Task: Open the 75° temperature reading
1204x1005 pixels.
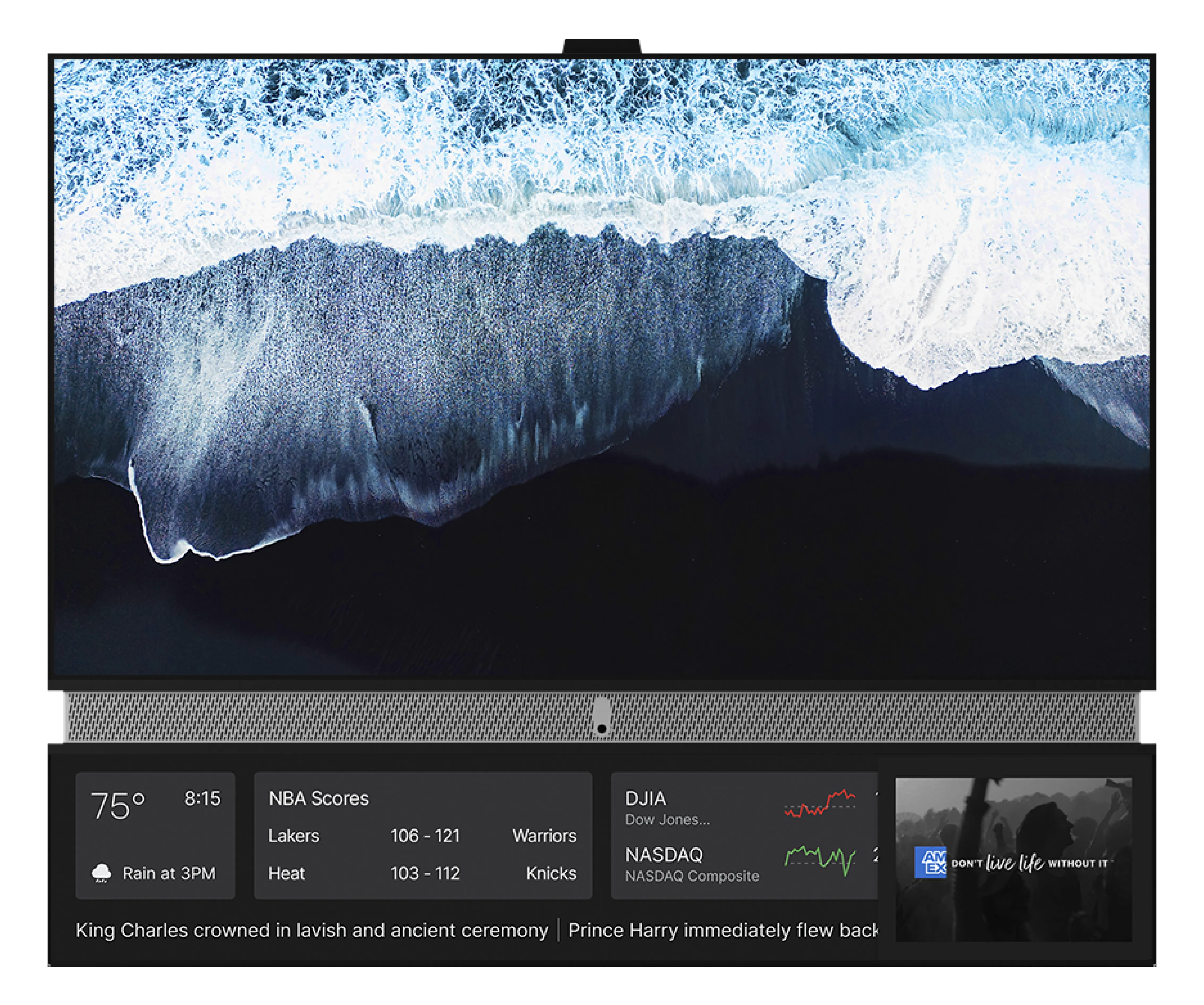Action: (118, 805)
